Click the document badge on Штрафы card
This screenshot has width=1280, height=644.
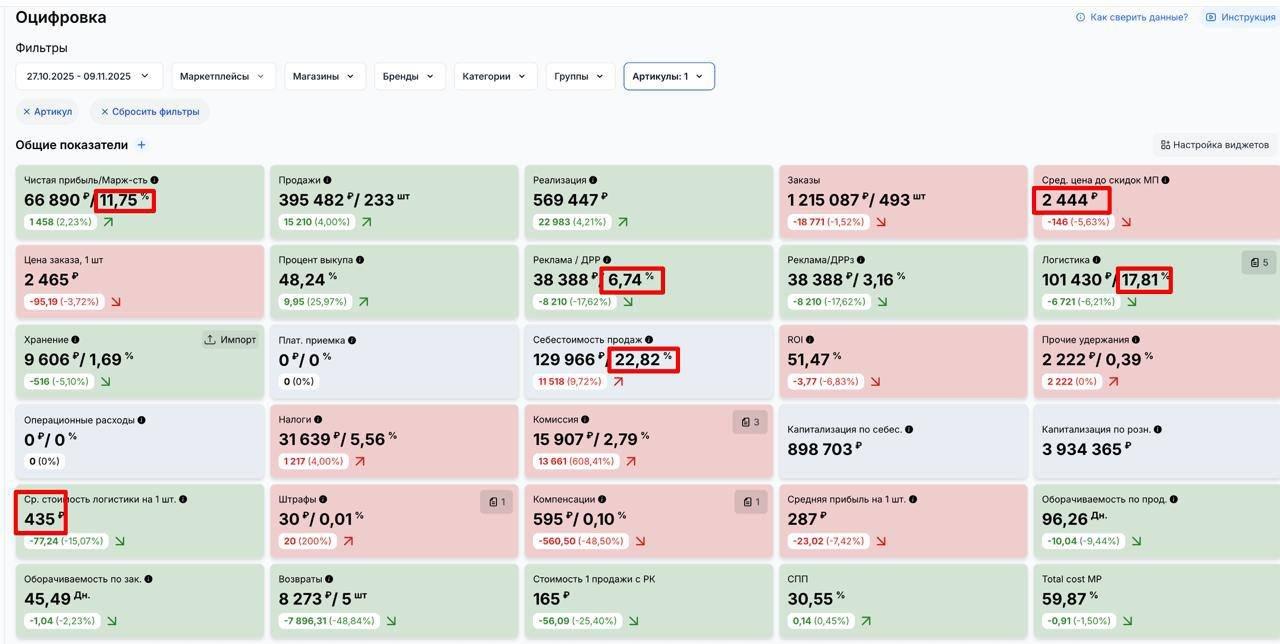click(x=495, y=502)
